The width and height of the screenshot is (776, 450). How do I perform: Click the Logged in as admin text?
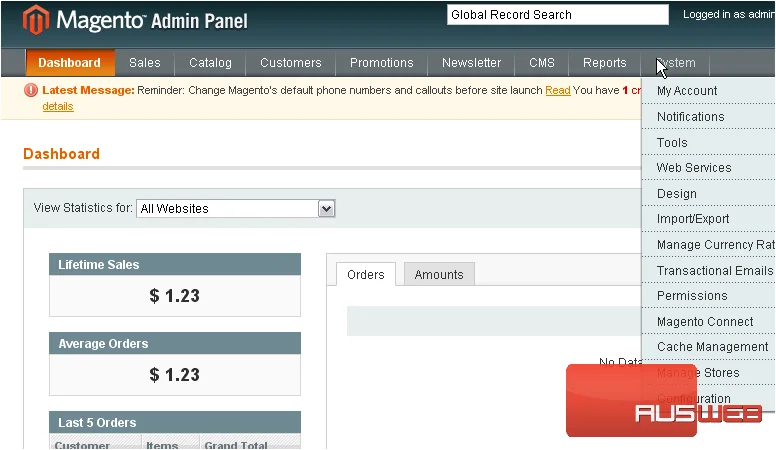tap(728, 14)
